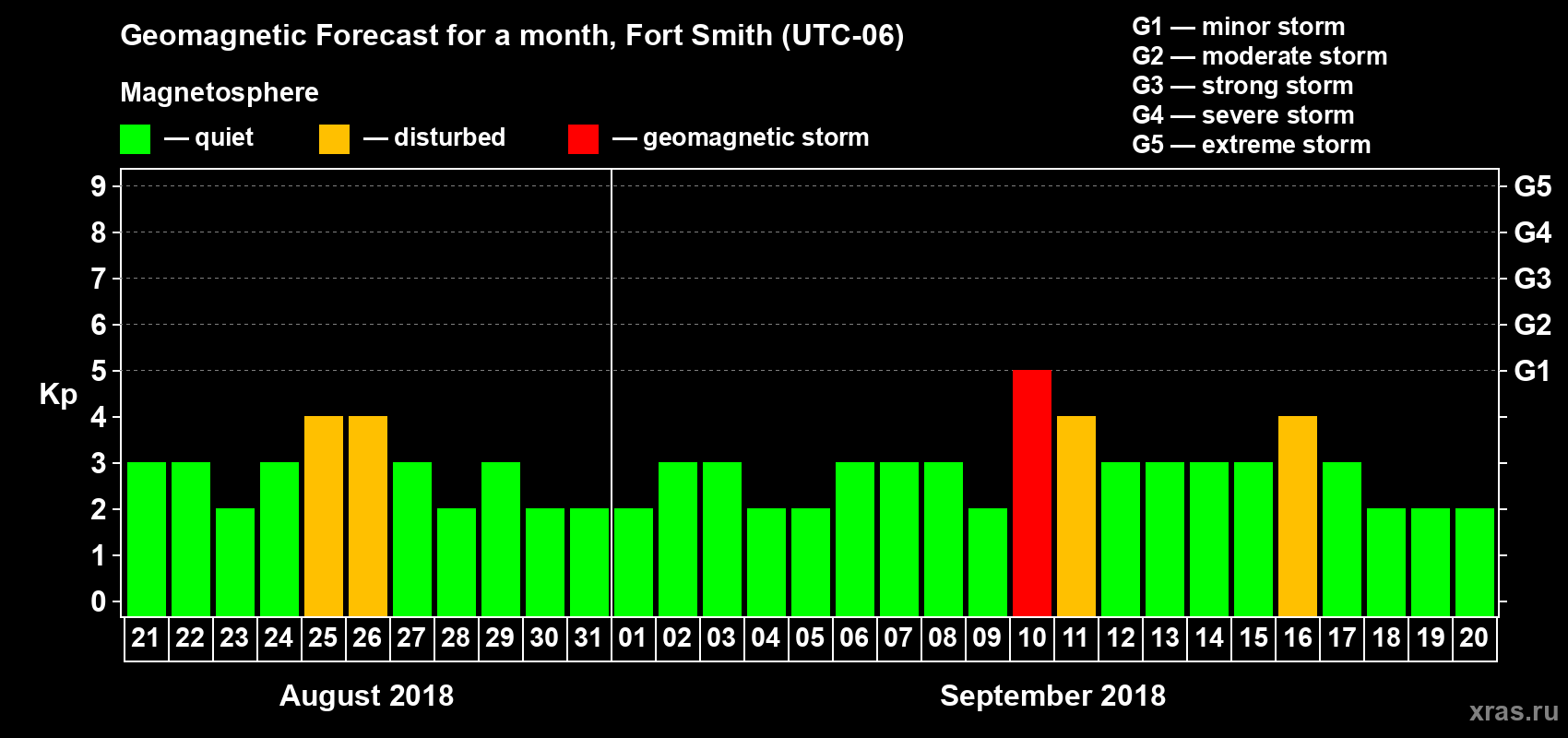Click Kp value 7 on left axis
The width and height of the screenshot is (1568, 738).
pyautogui.click(x=98, y=279)
